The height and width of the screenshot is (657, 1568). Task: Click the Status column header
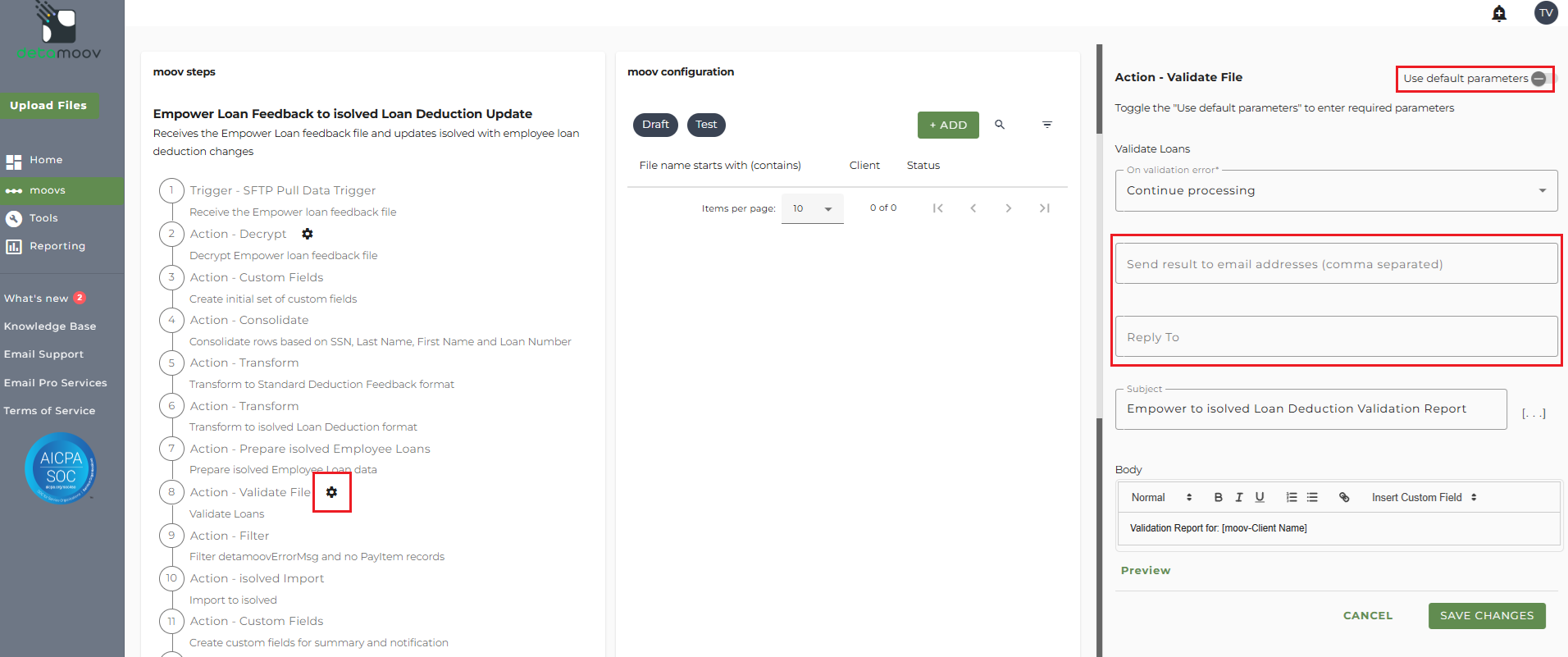tap(923, 166)
